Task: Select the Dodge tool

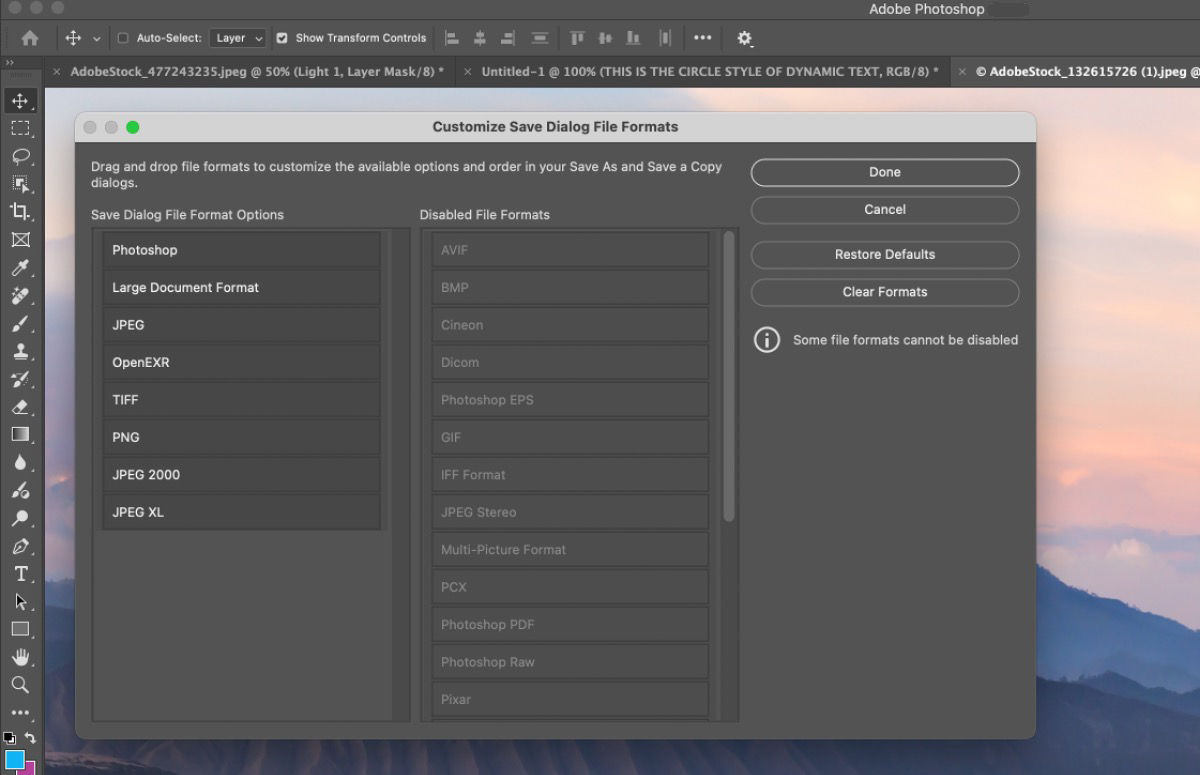Action: [x=20, y=518]
